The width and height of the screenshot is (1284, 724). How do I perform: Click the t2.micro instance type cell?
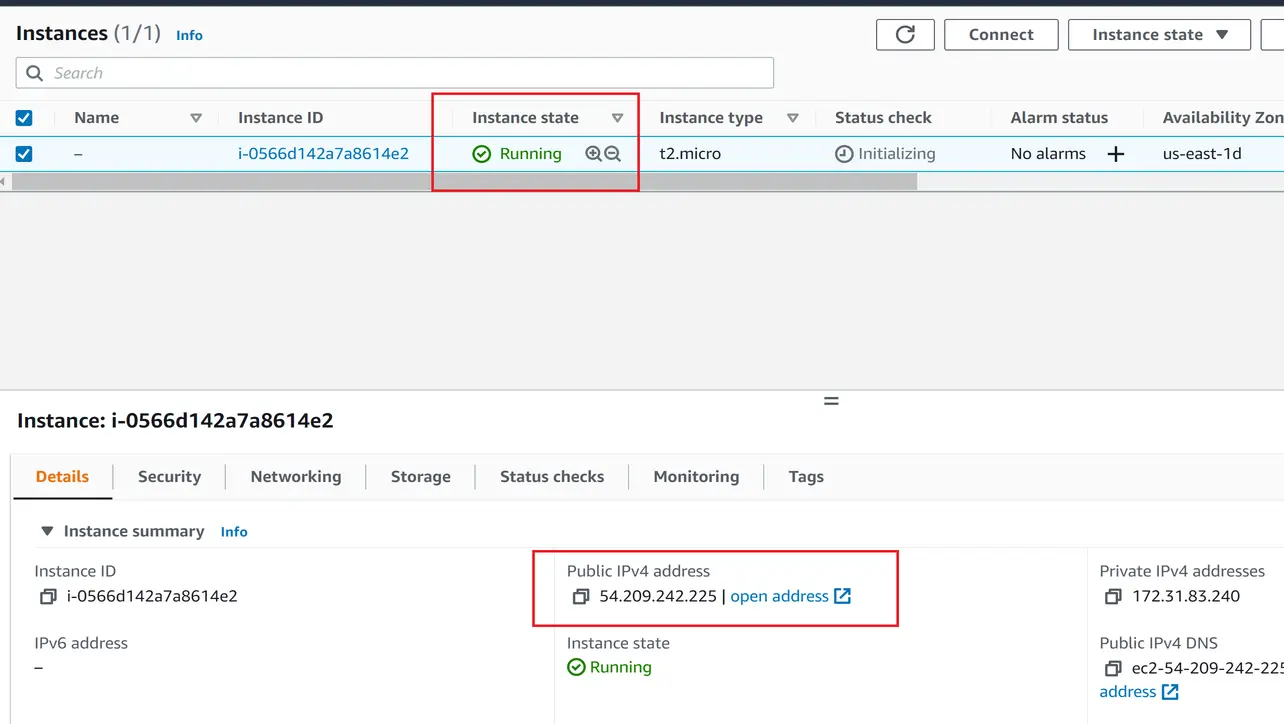(690, 154)
